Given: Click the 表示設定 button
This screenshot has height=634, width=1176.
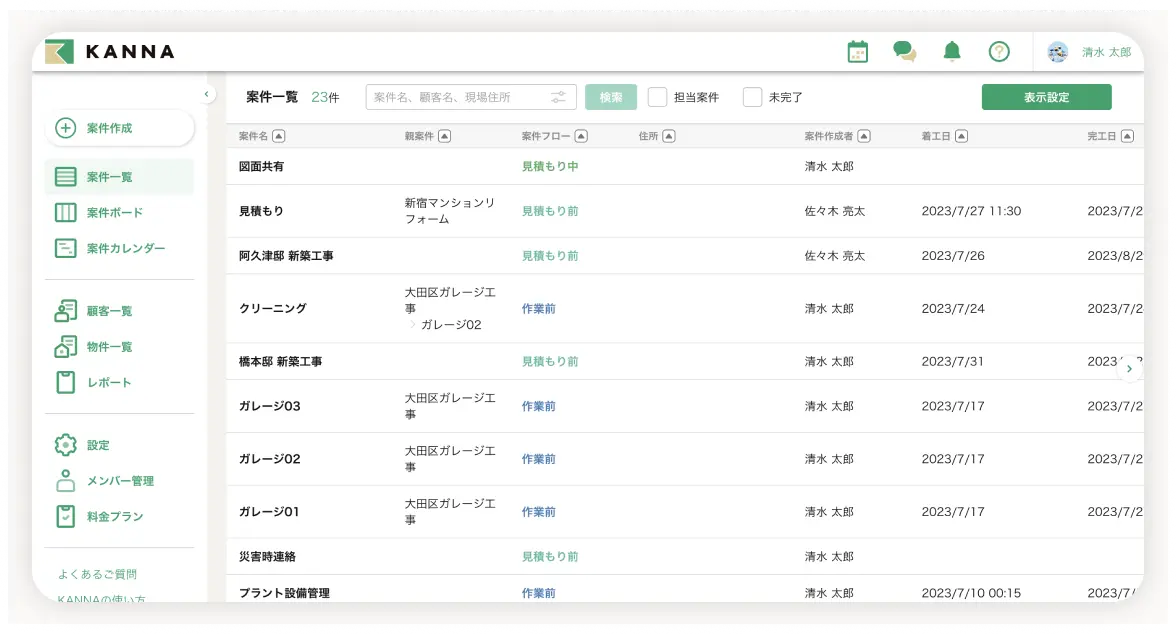Looking at the screenshot, I should click(1046, 98).
